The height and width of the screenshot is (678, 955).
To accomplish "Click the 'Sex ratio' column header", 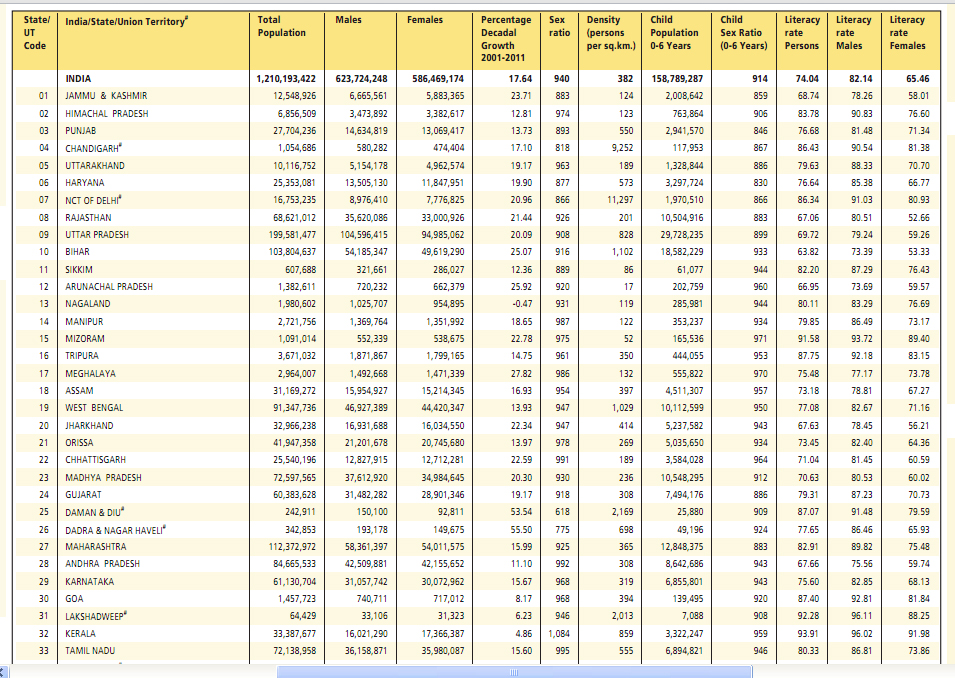I will click(x=559, y=26).
